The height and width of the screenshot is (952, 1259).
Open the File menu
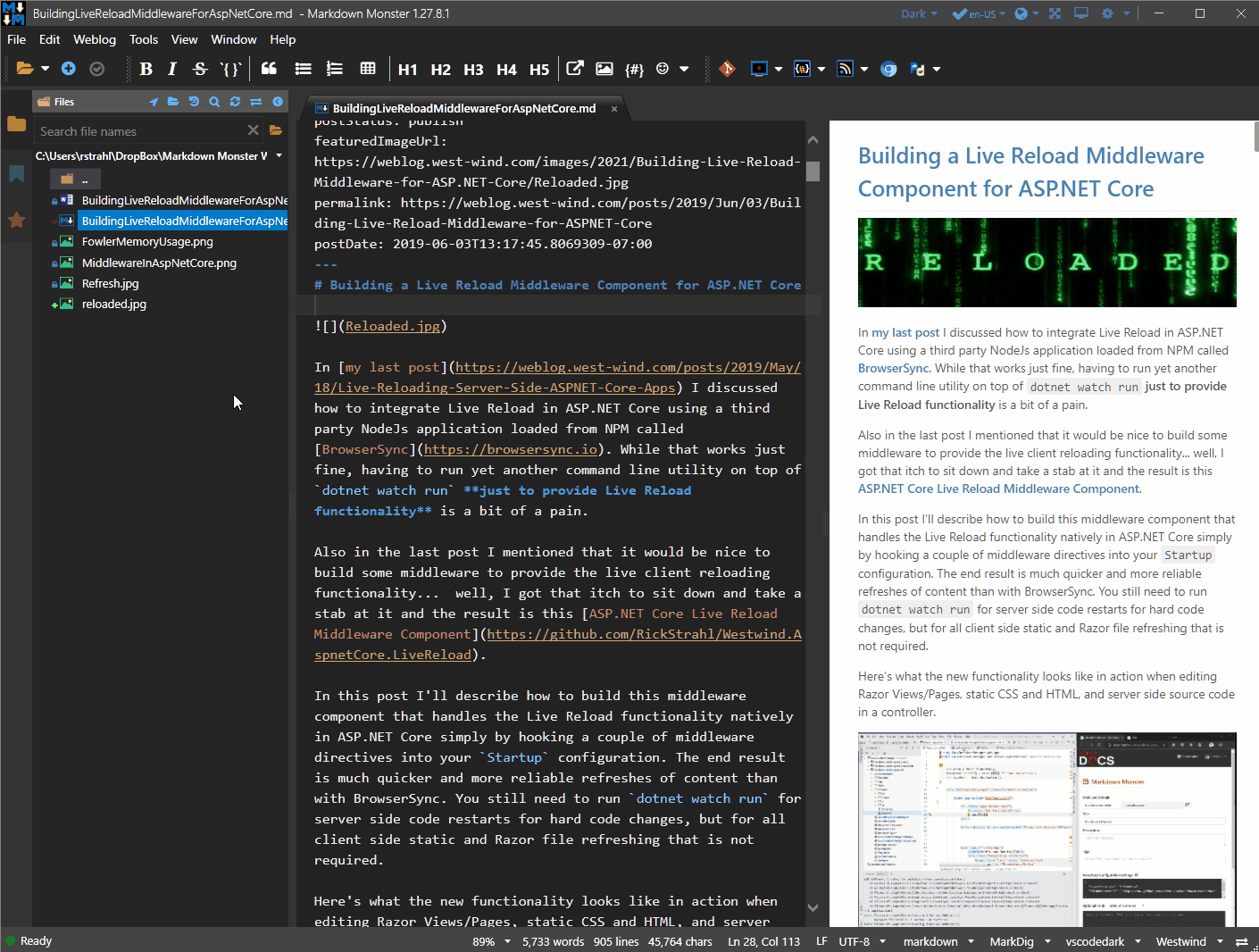[x=16, y=39]
